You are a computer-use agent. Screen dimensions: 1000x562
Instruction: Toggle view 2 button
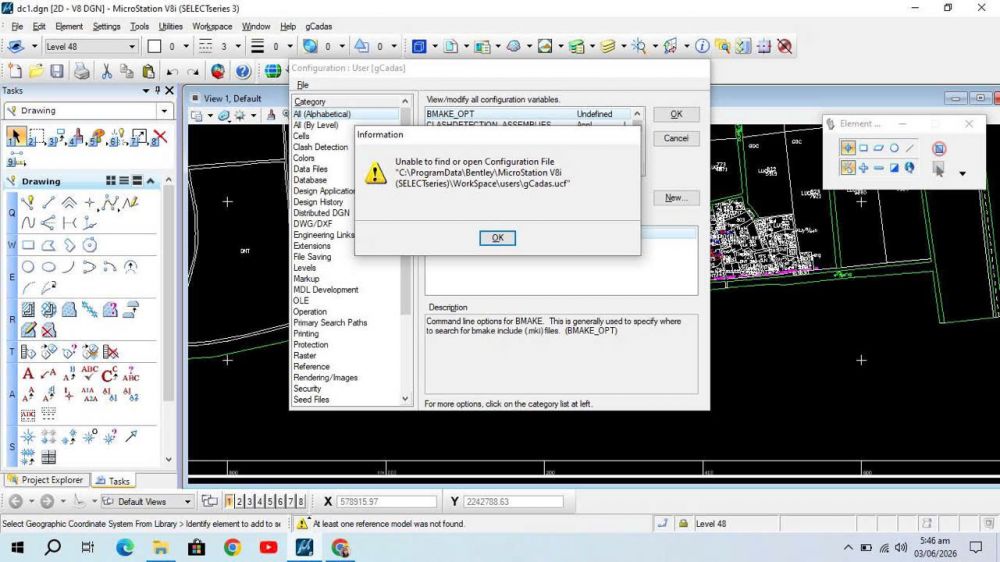point(239,501)
